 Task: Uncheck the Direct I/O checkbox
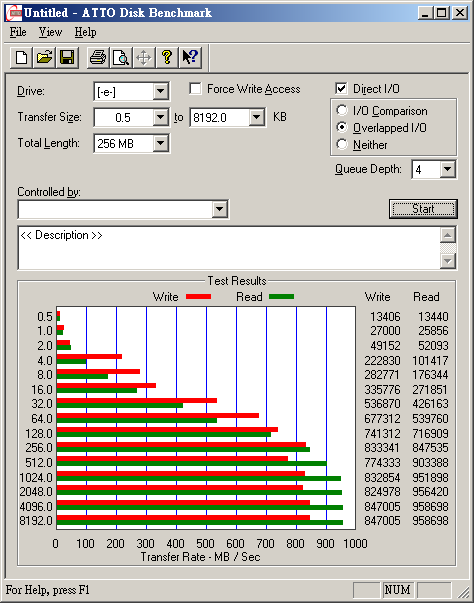pos(341,88)
